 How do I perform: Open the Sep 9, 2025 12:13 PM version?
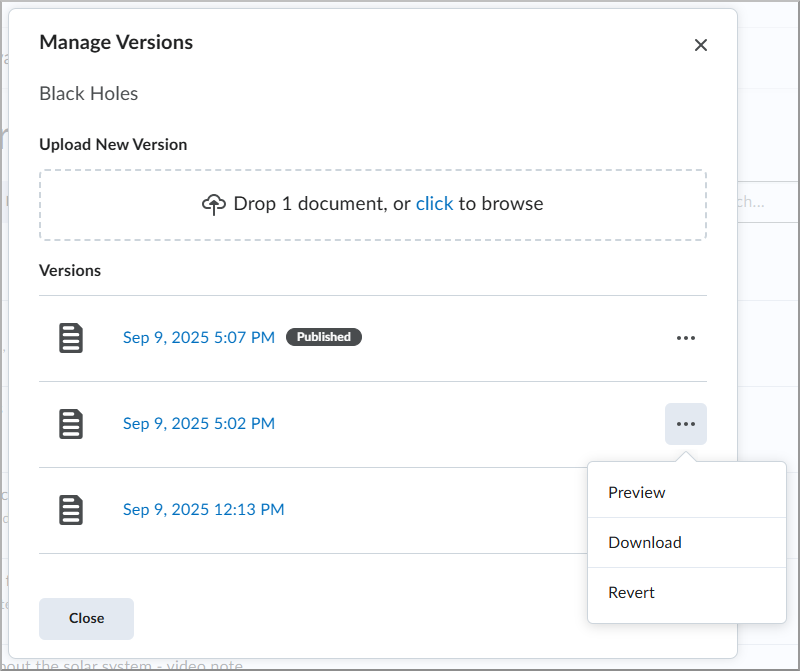[x=203, y=510]
